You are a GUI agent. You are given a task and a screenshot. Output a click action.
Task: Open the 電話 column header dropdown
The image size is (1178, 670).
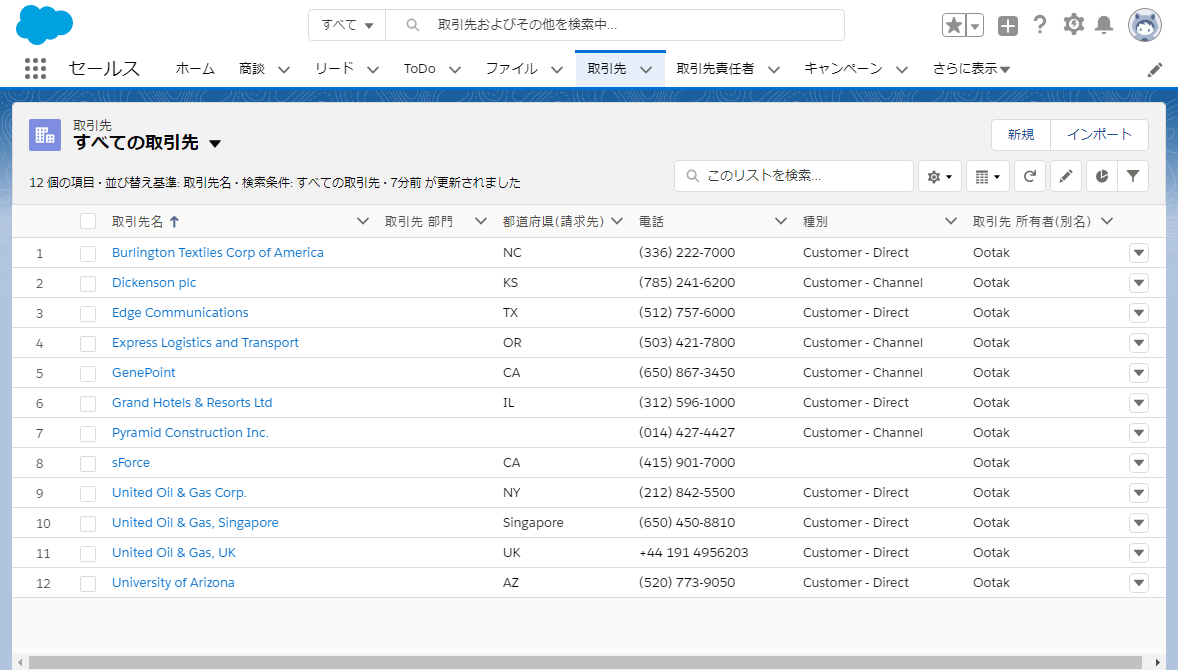[780, 220]
